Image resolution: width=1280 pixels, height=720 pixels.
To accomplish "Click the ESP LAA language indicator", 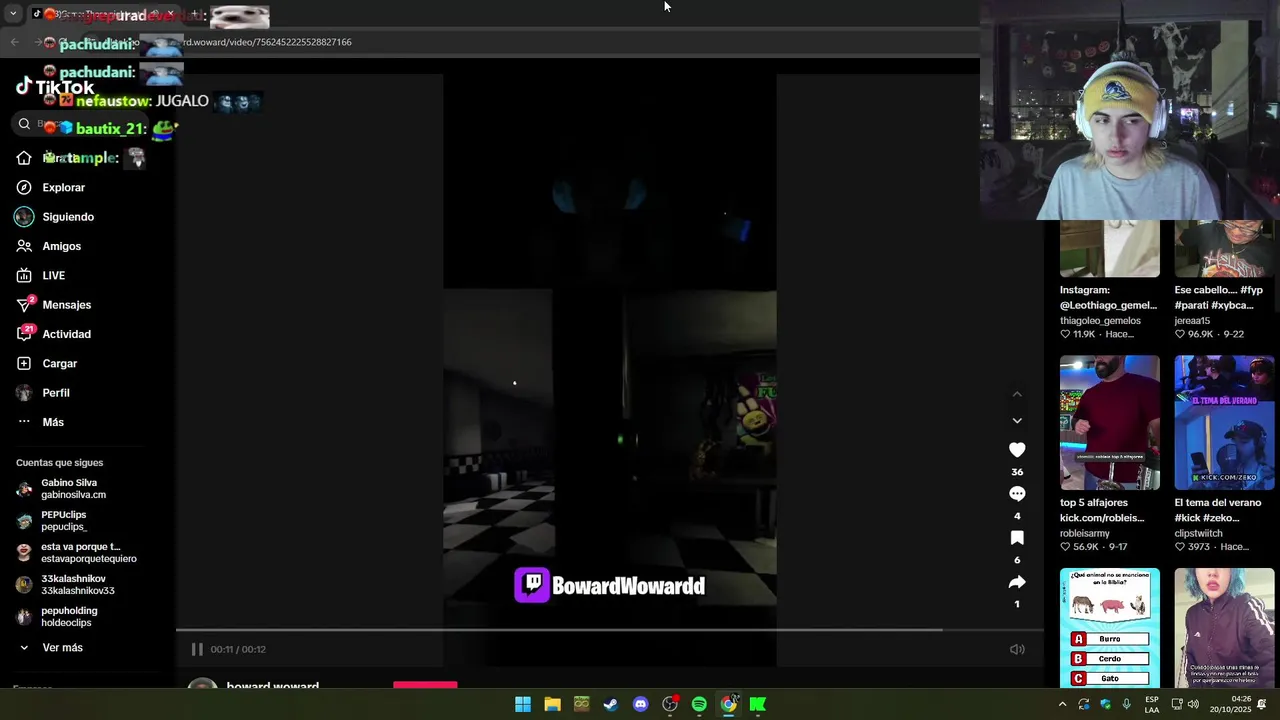I will tap(1152, 704).
